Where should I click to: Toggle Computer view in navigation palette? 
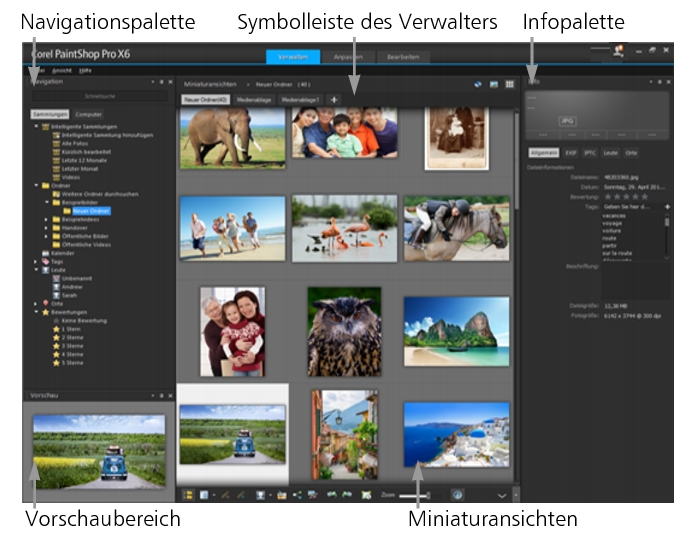[x=88, y=115]
